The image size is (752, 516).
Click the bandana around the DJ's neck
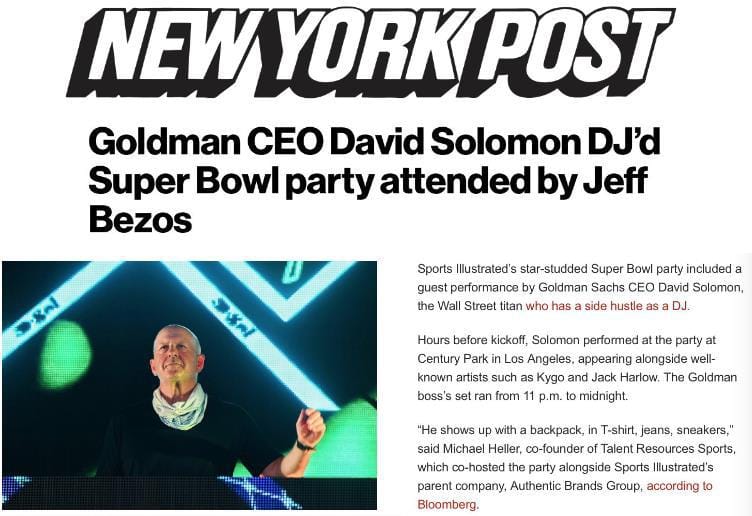click(x=180, y=405)
